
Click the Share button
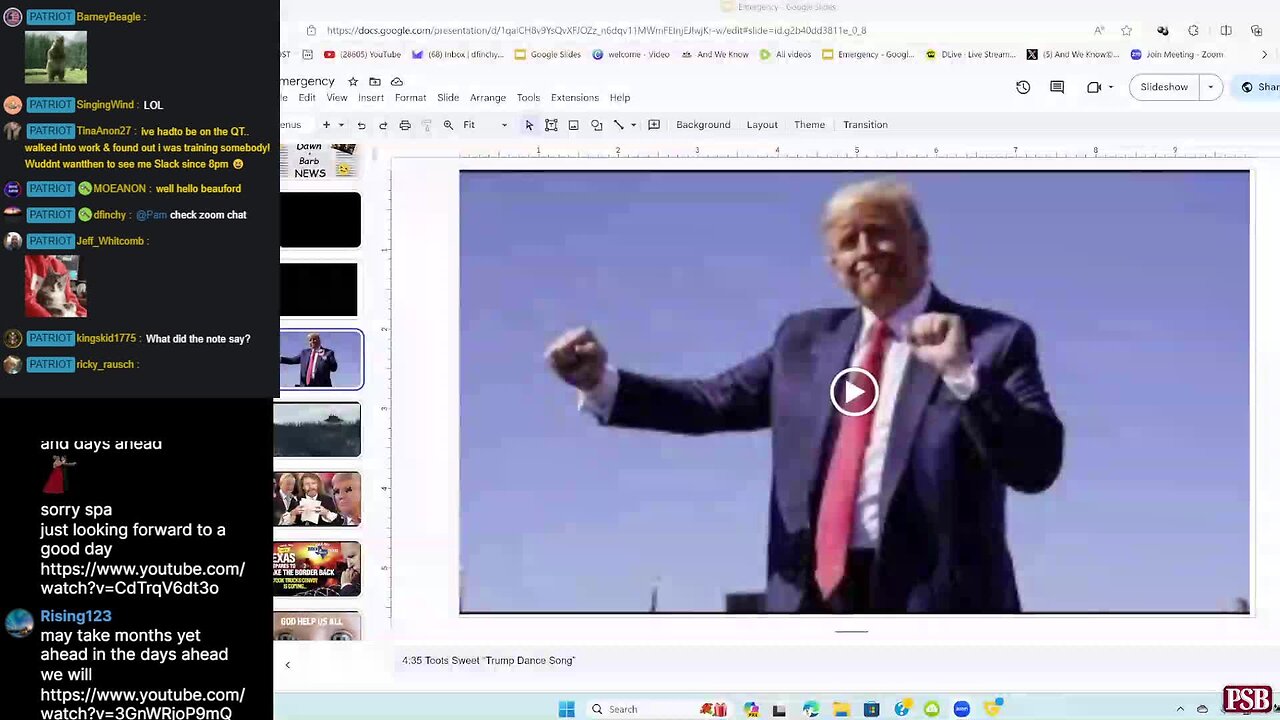click(x=1259, y=87)
